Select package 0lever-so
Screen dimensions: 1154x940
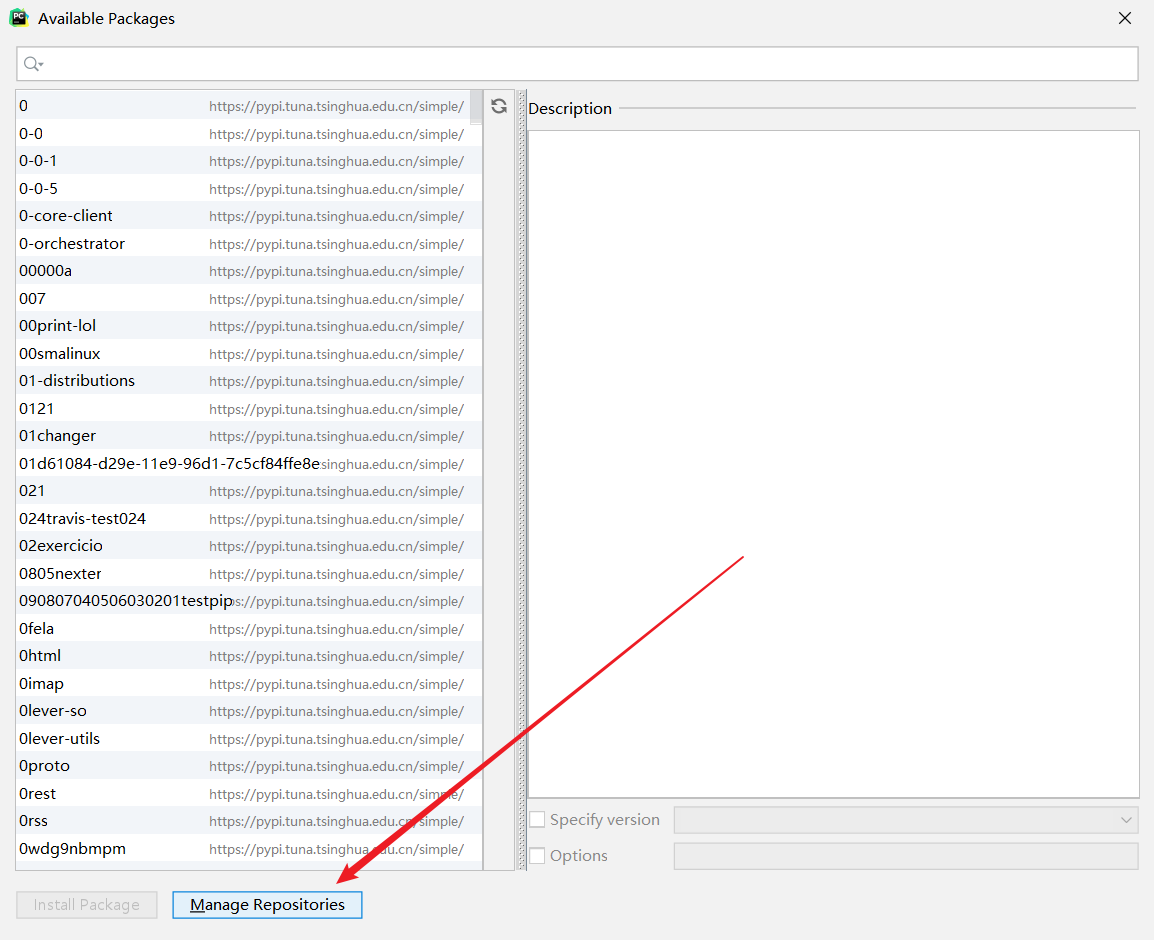click(249, 710)
